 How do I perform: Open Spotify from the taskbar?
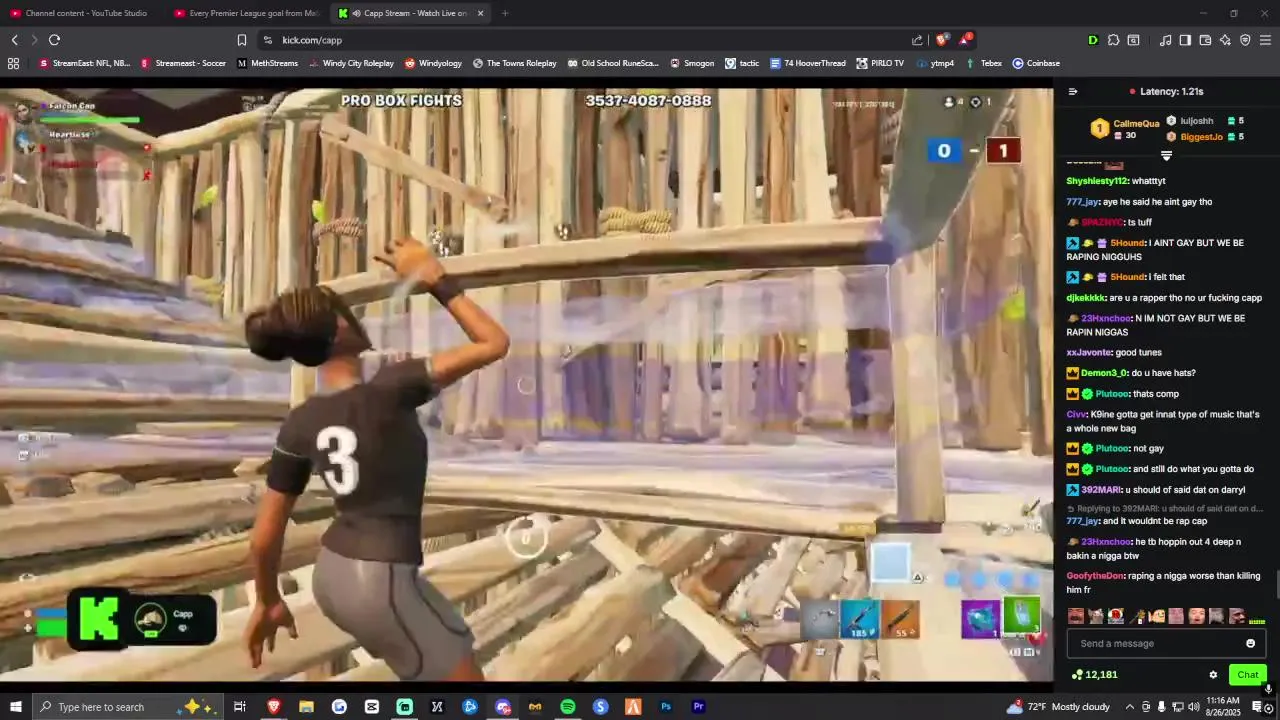pos(568,707)
